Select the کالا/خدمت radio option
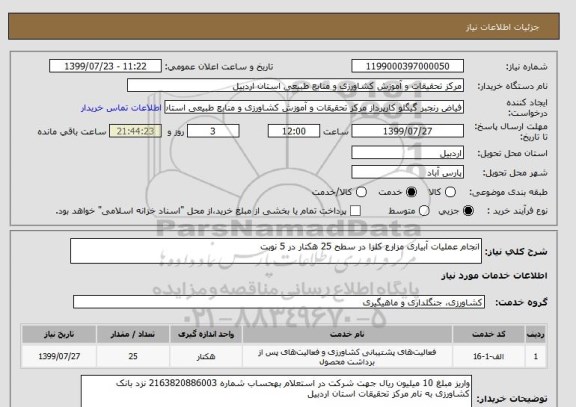This screenshot has width=576, height=407. pyautogui.click(x=361, y=192)
